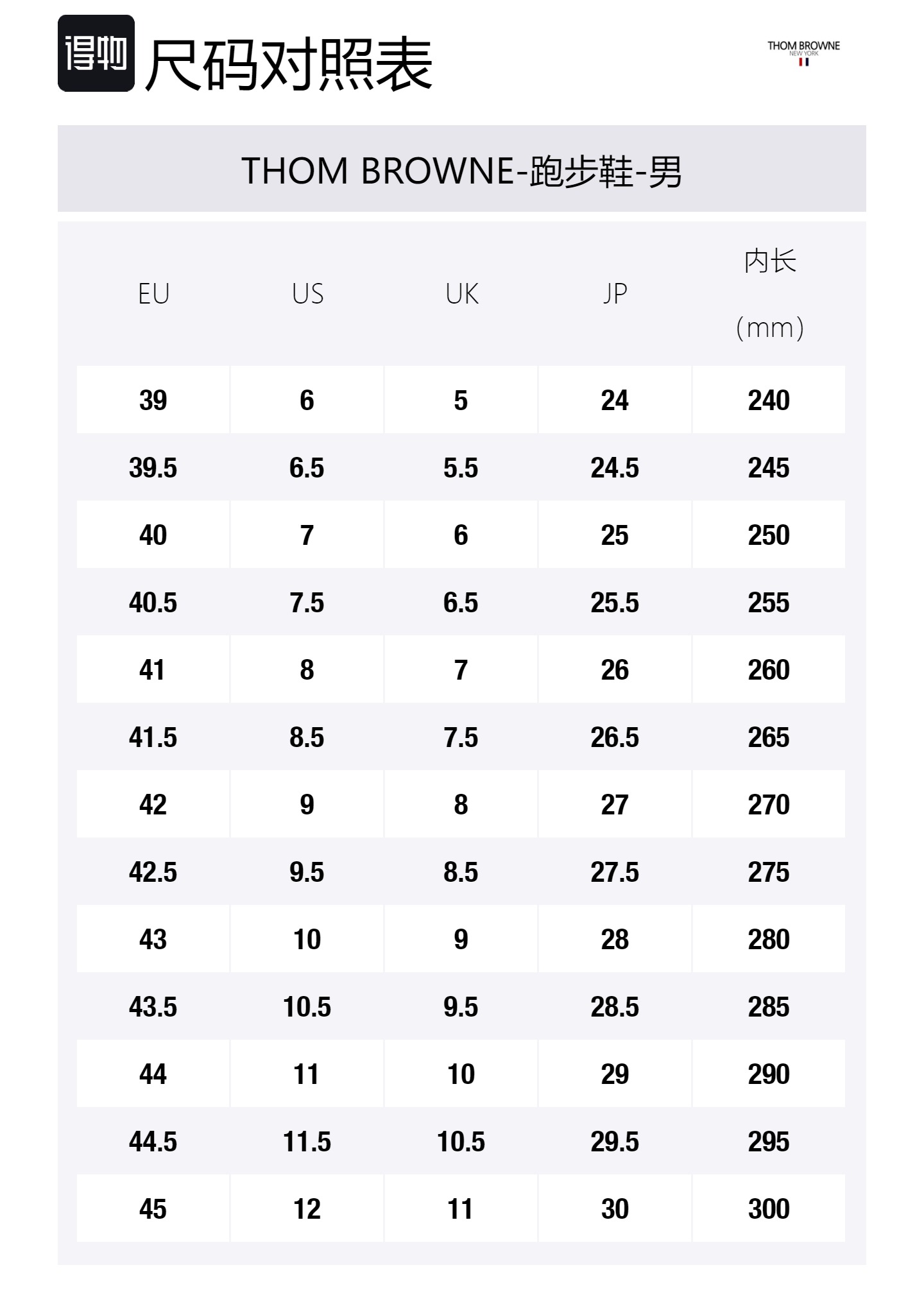Select the 300 mm inner length cell
This screenshot has height=1315, width=924.
pos(769,1209)
